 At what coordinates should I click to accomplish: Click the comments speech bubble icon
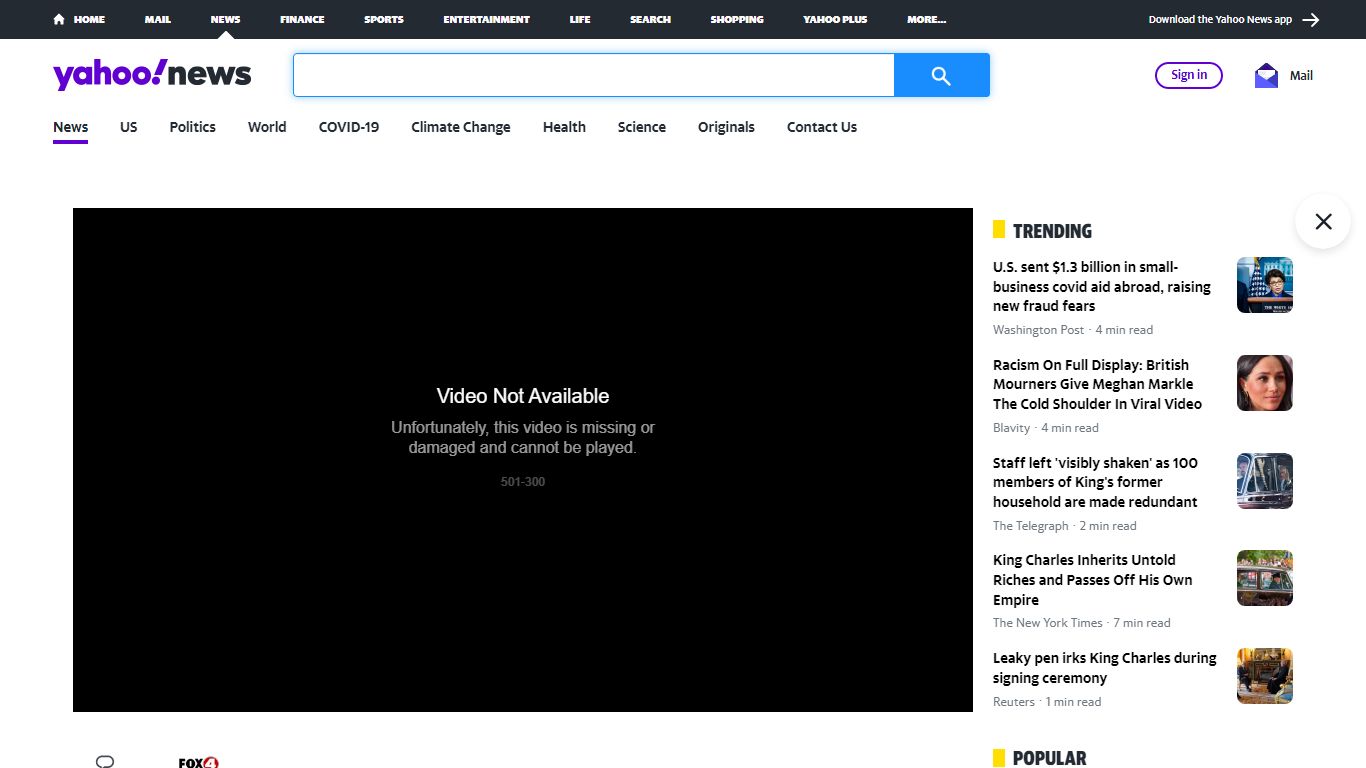coord(105,762)
